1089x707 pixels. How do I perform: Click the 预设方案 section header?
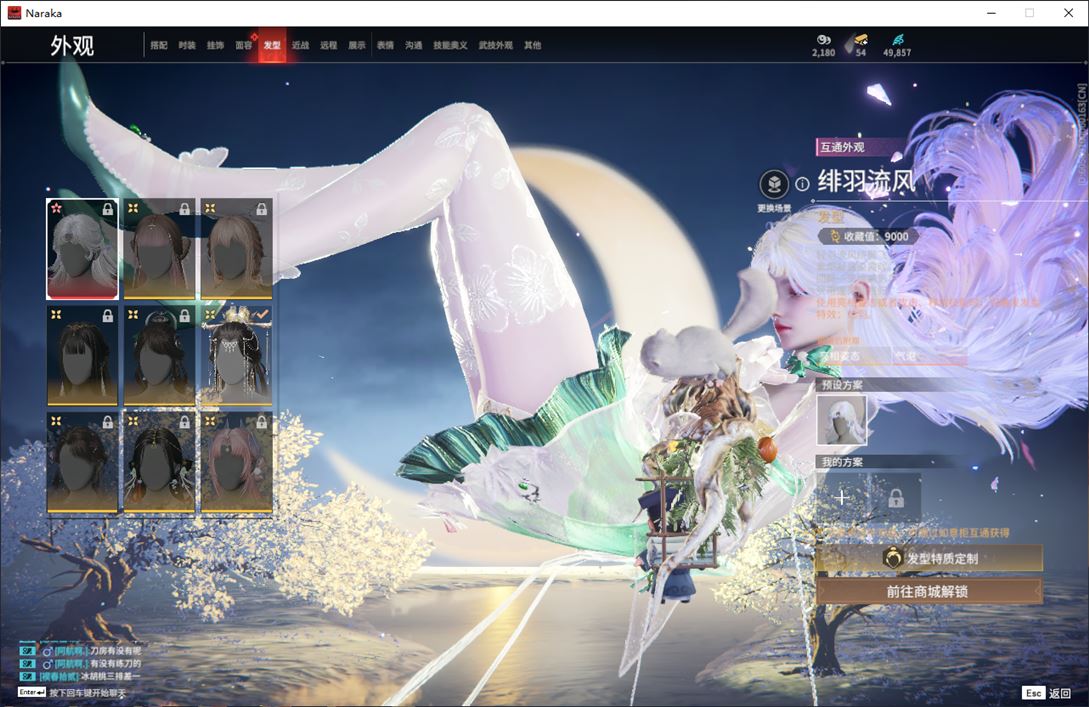[x=842, y=385]
